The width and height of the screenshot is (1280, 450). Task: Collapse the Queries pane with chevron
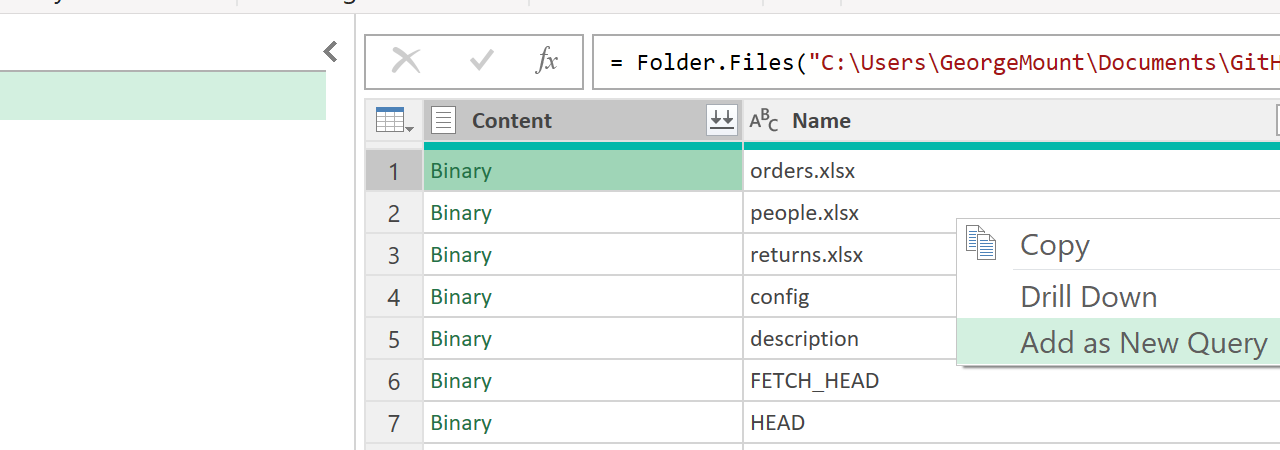tap(331, 52)
